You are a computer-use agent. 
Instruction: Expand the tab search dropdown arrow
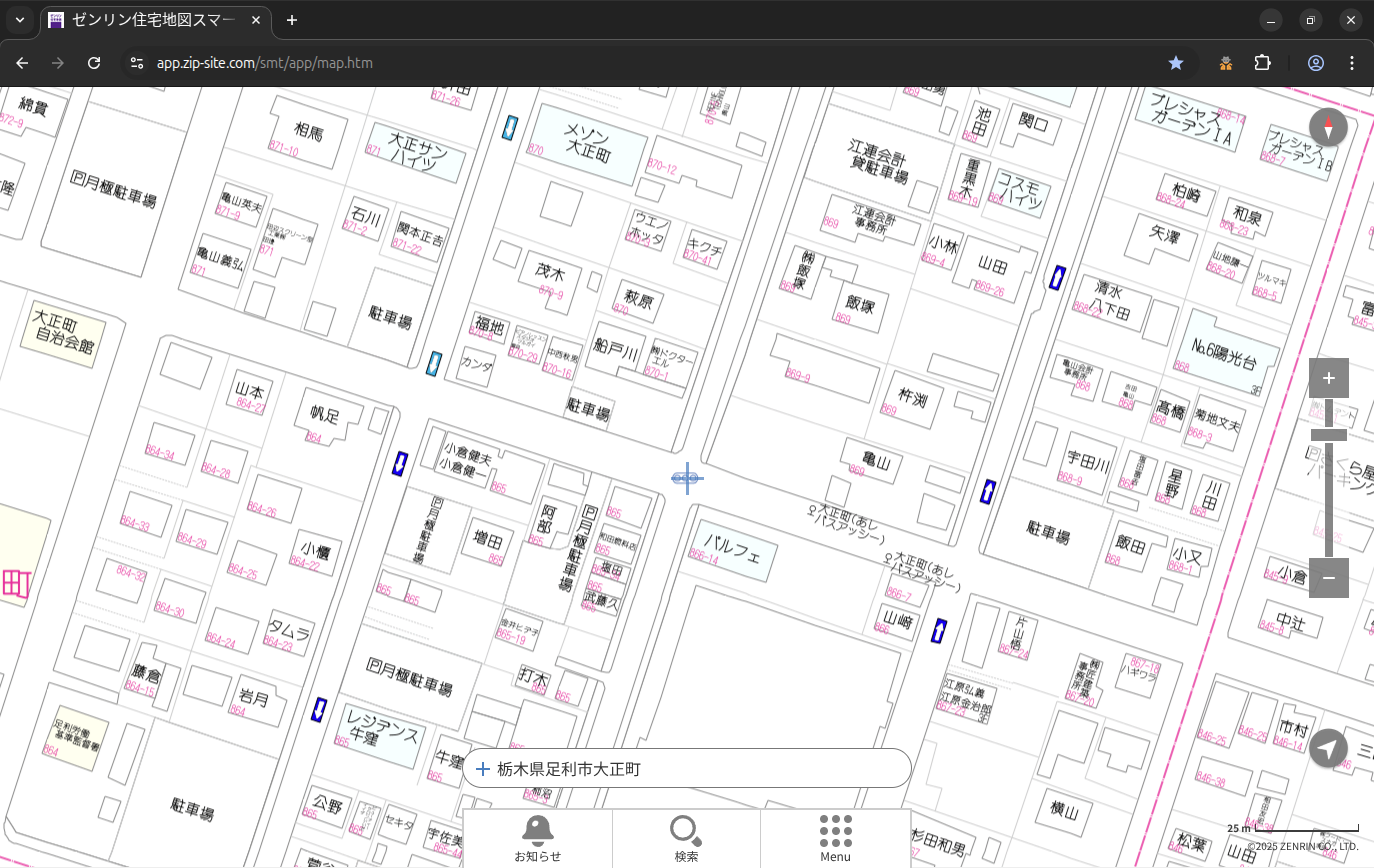(x=19, y=20)
